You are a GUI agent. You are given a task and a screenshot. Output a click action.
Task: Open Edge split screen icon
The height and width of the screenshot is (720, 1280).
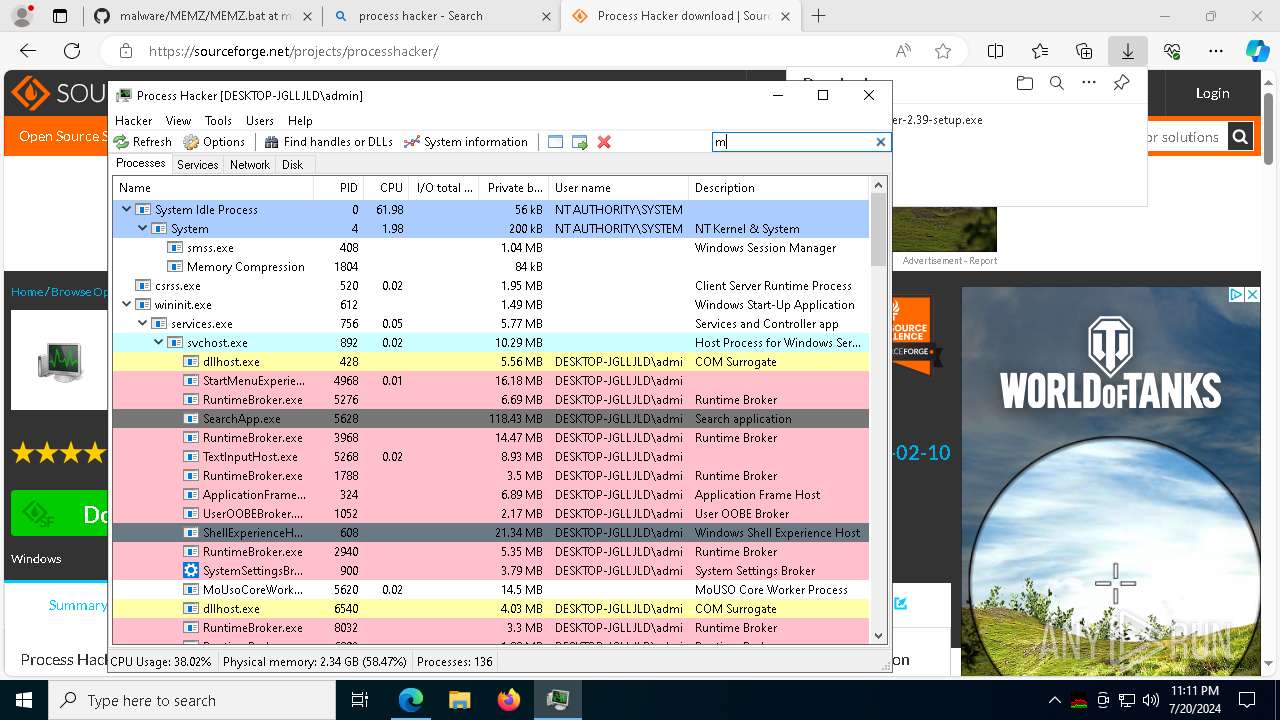(995, 51)
